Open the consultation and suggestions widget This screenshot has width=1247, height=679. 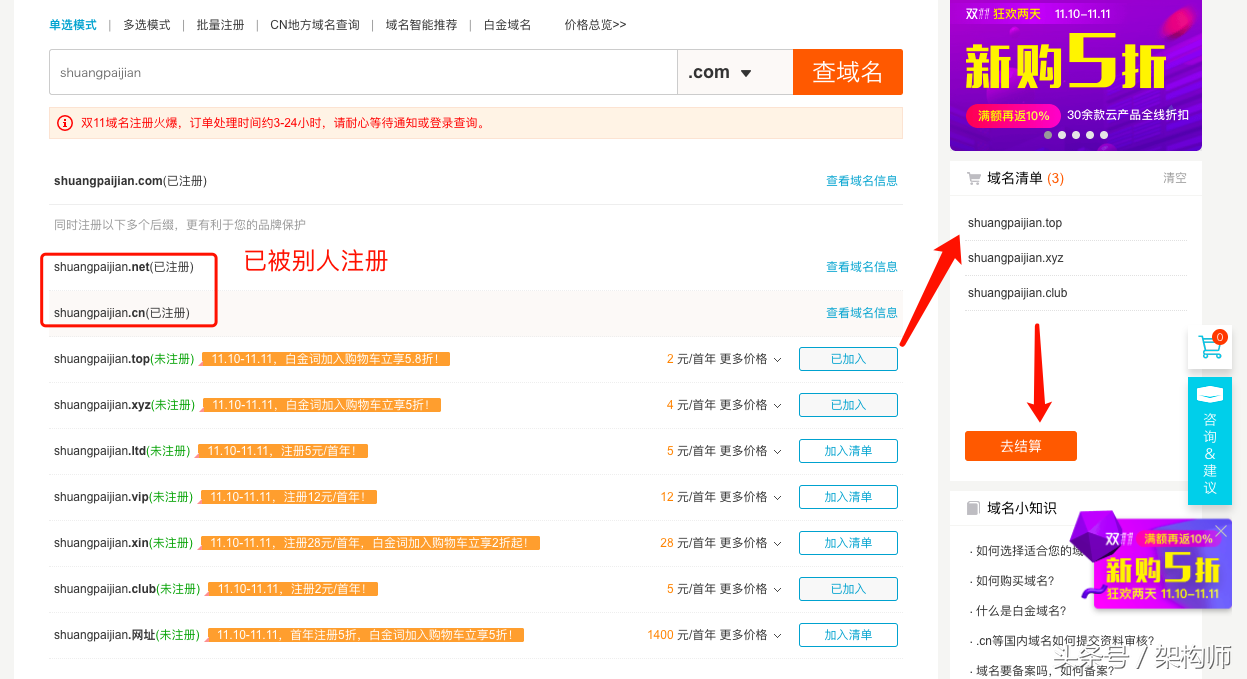[1209, 441]
